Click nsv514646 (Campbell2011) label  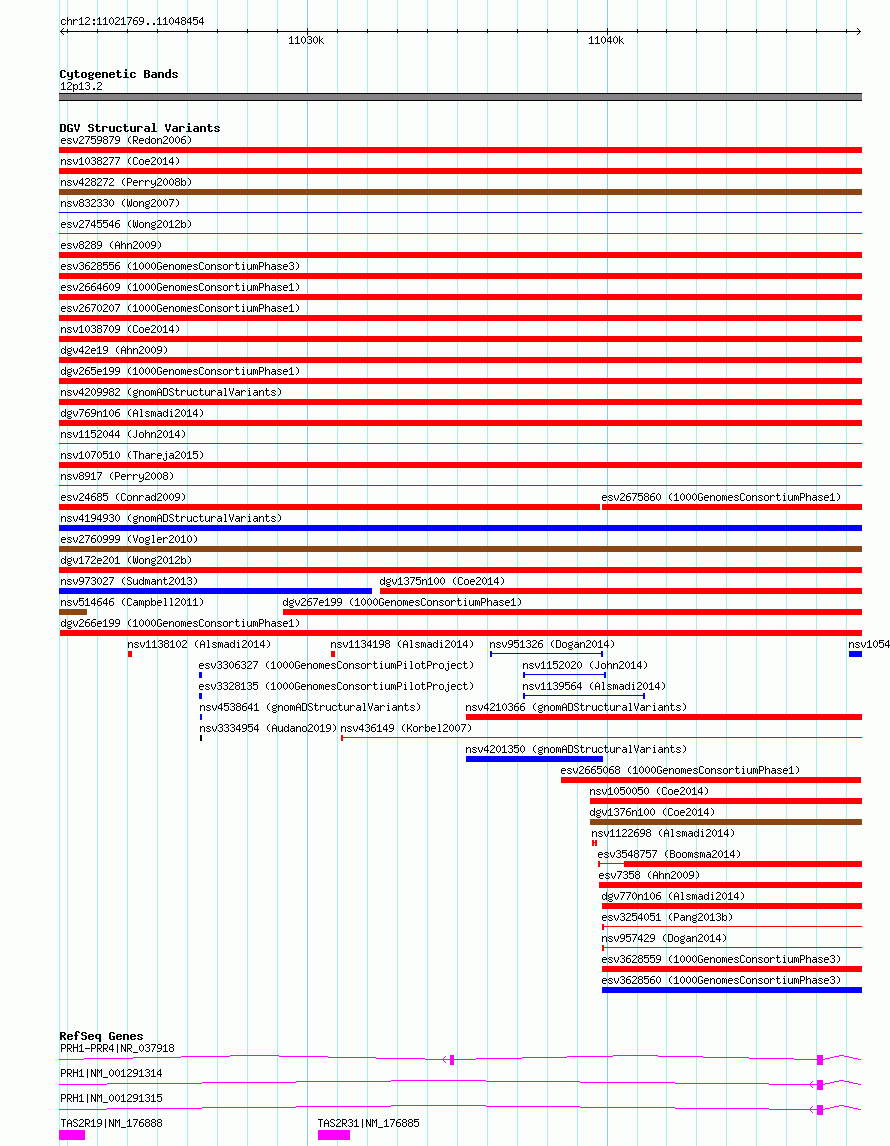[132, 603]
